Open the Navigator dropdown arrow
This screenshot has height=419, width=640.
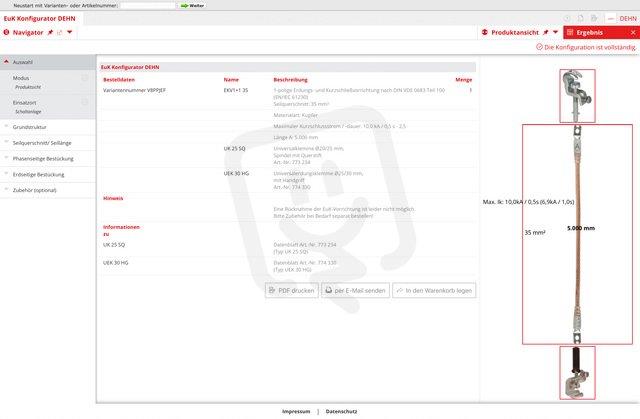[x=69, y=33]
